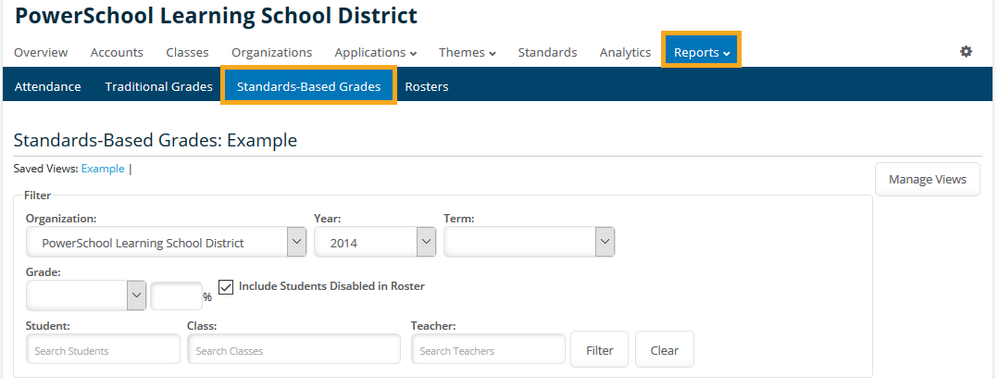Go to the Standards tab
Viewport: 999px width, 379px height.
tap(547, 53)
